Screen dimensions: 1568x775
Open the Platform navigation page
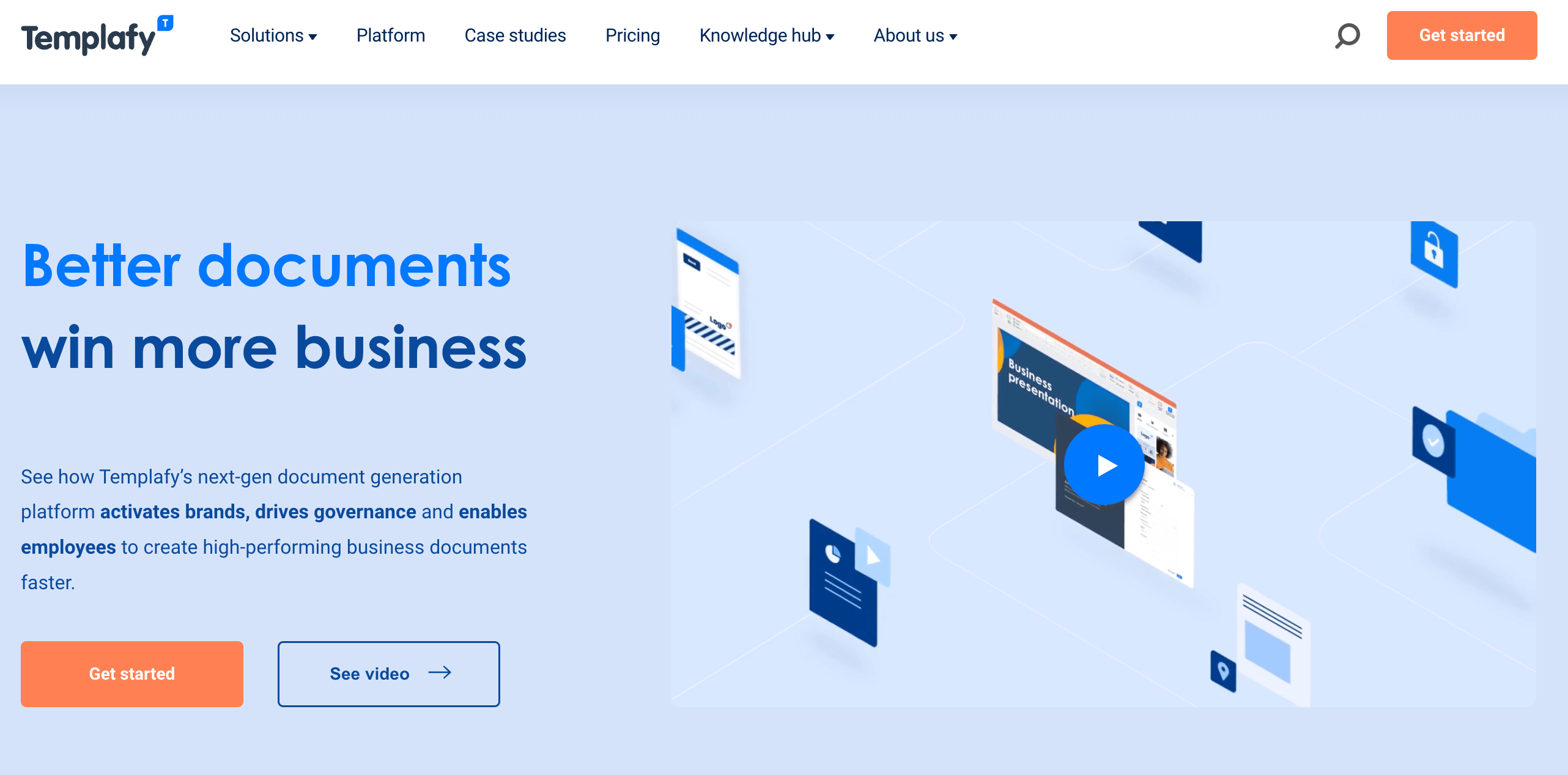pos(391,35)
